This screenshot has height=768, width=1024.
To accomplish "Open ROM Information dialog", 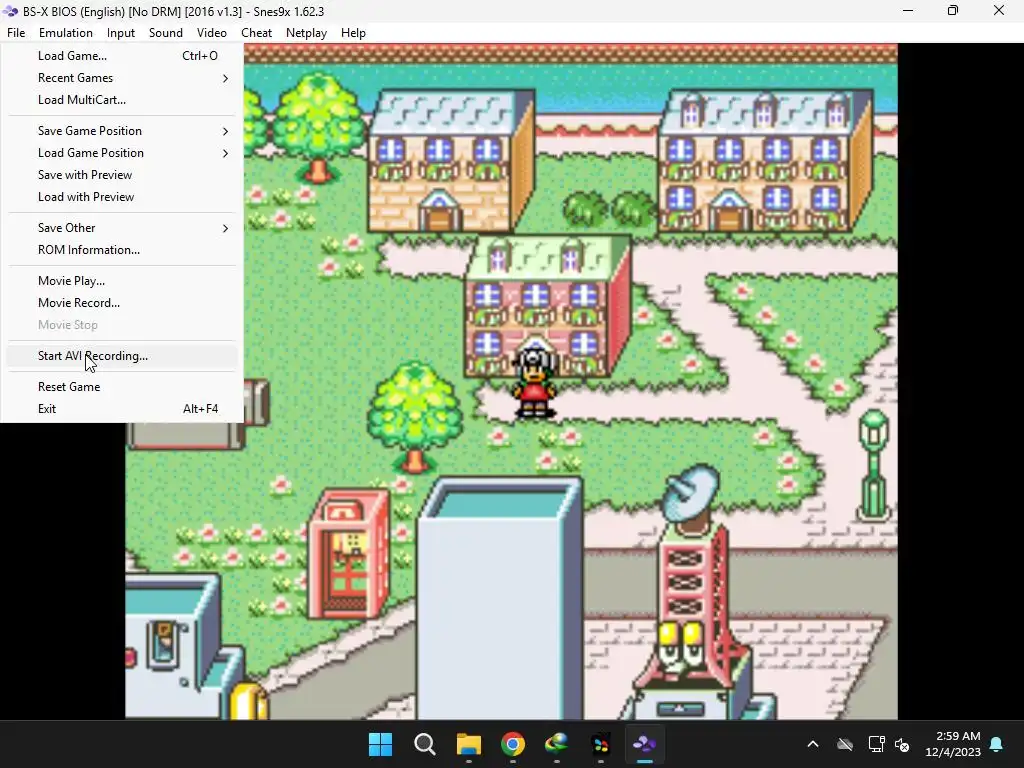I will click(122, 250).
